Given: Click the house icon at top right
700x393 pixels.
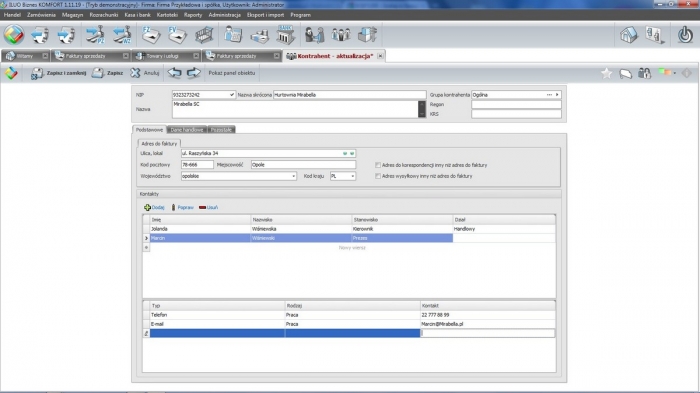Looking at the screenshot, I should (629, 35).
